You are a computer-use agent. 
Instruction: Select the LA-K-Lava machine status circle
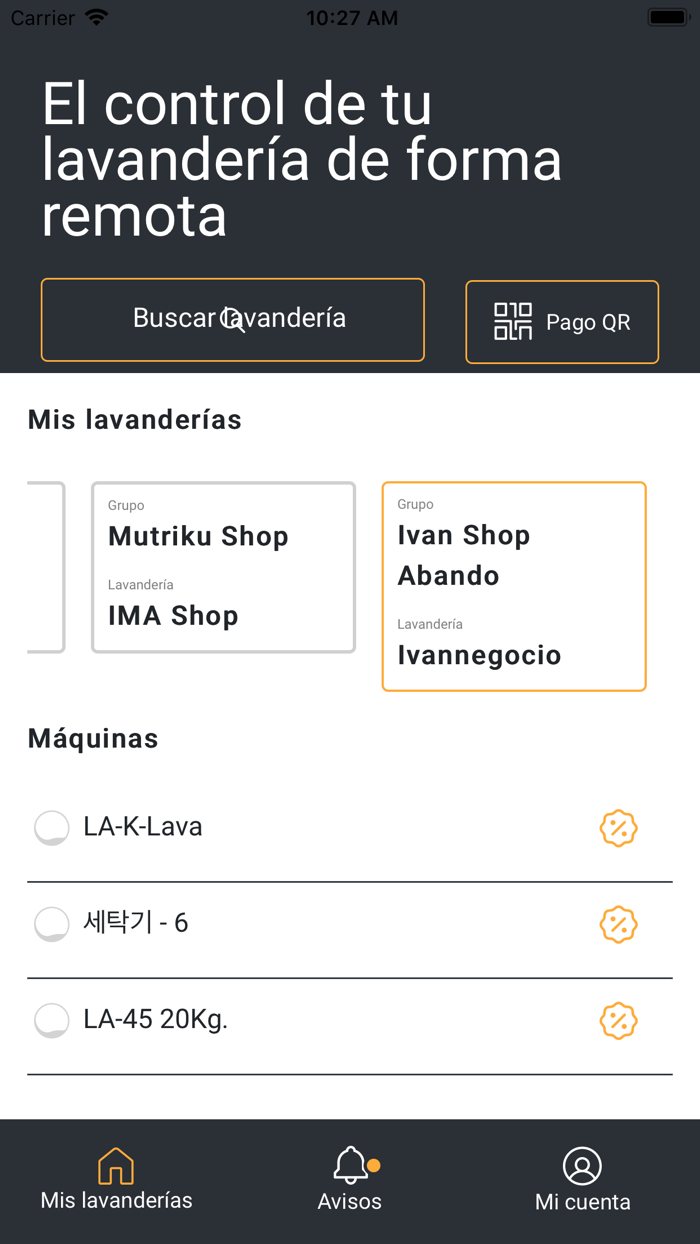tap(52, 828)
